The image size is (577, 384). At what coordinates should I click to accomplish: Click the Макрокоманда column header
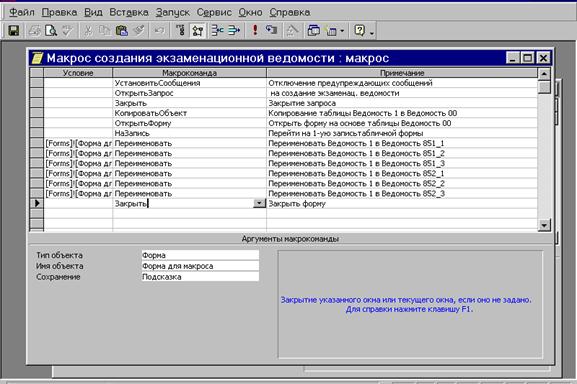[x=189, y=73]
